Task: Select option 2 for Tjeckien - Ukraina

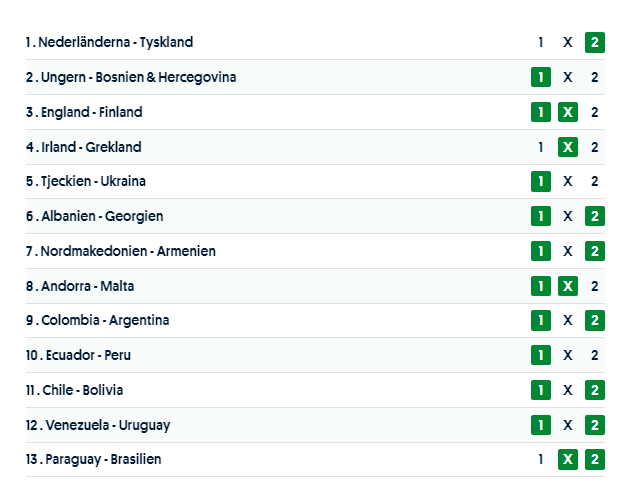Action: tap(595, 181)
